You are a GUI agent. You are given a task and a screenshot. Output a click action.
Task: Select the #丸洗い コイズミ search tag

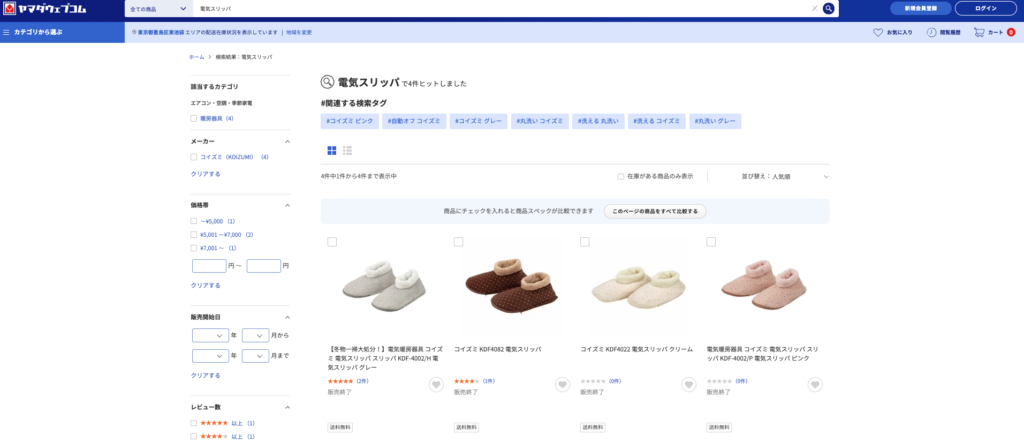pos(540,121)
